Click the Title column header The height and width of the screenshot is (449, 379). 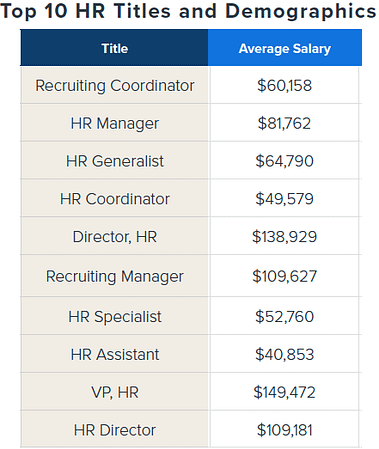click(x=114, y=48)
